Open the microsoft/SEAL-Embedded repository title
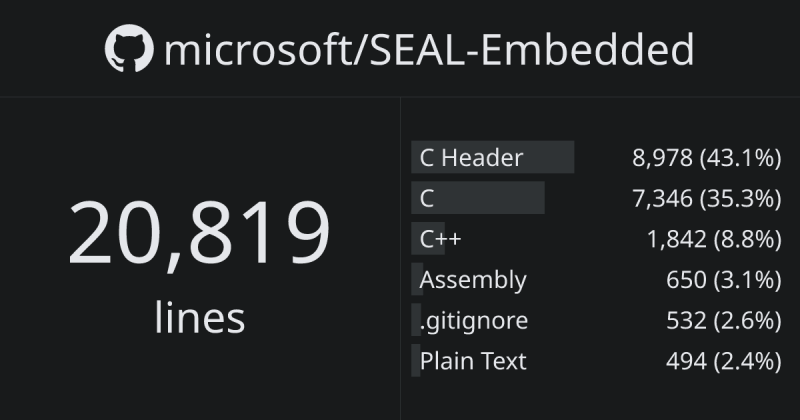Viewport: 800px width, 420px height. [429, 50]
